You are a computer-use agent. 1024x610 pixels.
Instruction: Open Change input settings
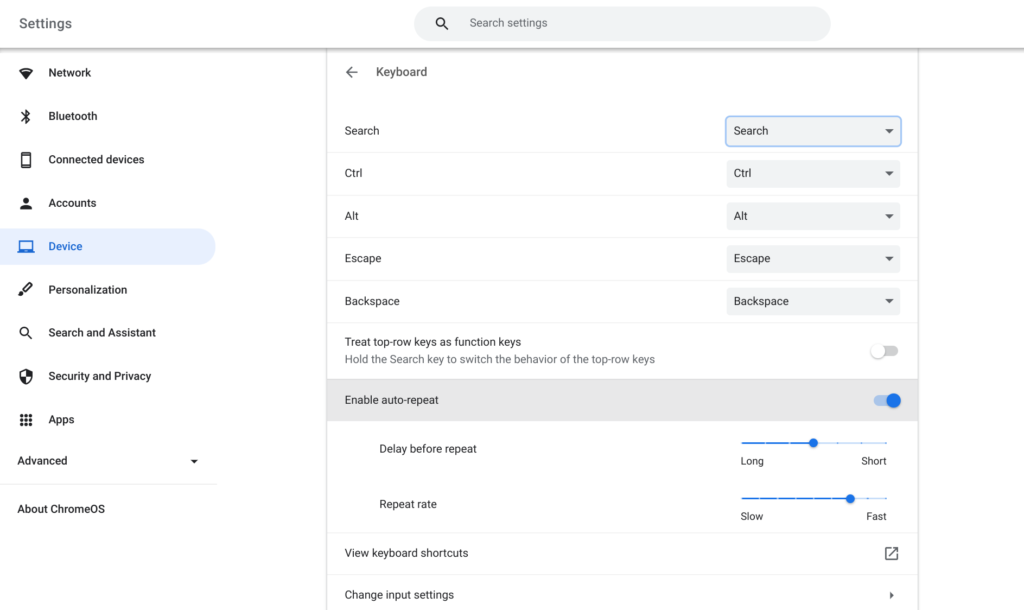click(x=620, y=594)
